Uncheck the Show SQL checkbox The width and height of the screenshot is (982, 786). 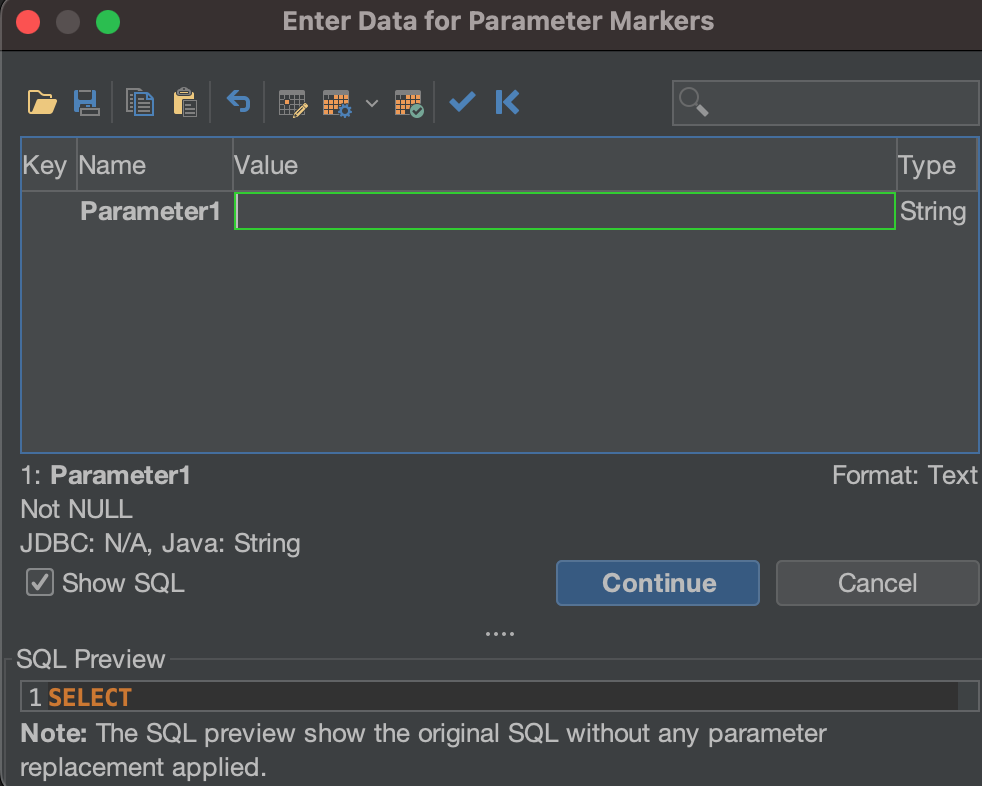click(x=40, y=583)
